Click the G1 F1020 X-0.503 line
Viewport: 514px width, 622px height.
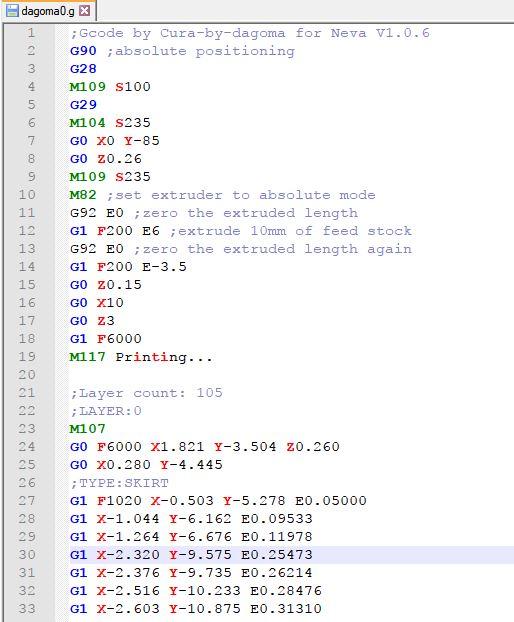tap(218, 501)
